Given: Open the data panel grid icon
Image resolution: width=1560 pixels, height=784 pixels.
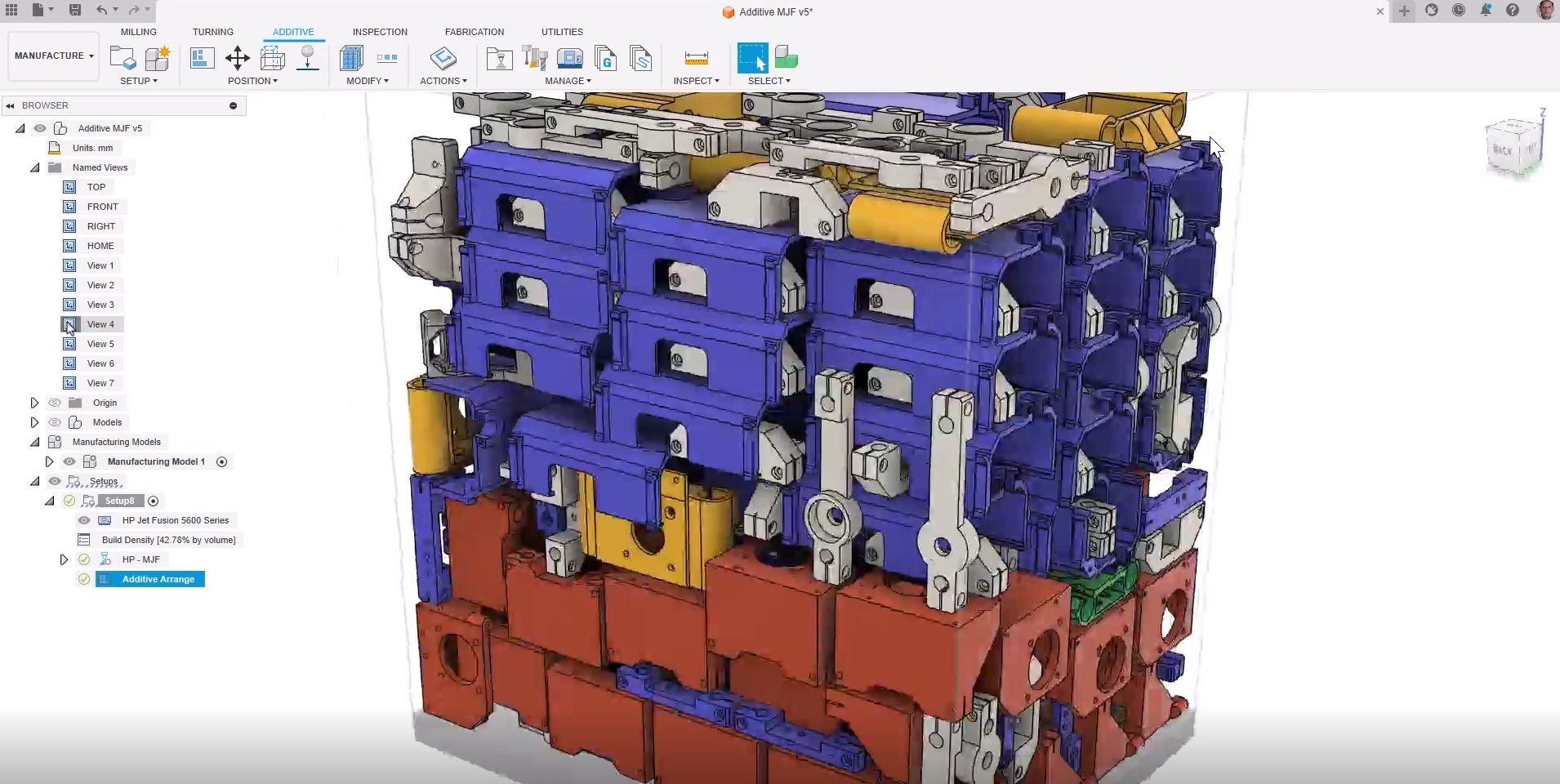Looking at the screenshot, I should [x=11, y=11].
